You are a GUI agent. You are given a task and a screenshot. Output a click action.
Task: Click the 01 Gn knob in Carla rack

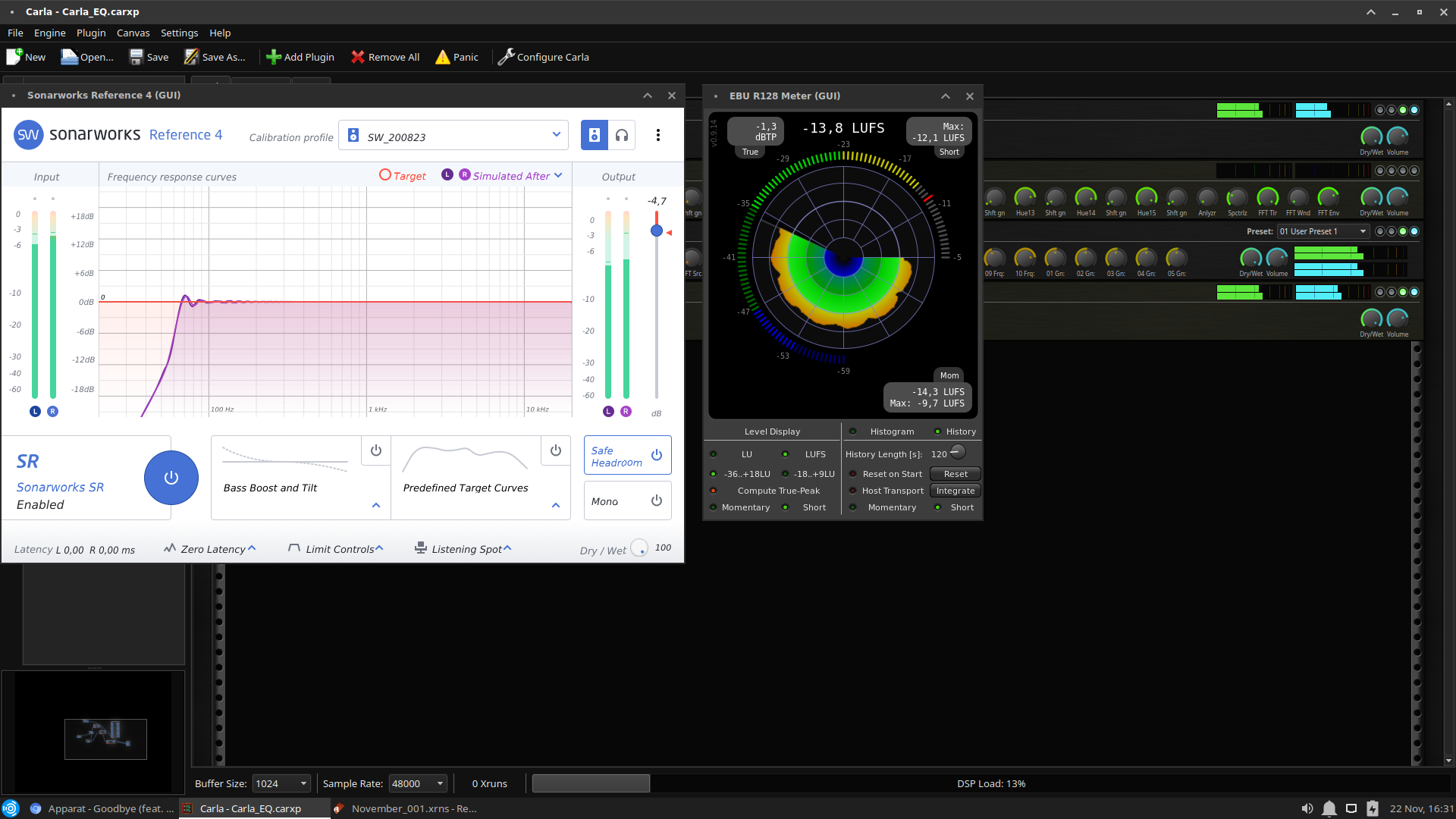click(1056, 258)
